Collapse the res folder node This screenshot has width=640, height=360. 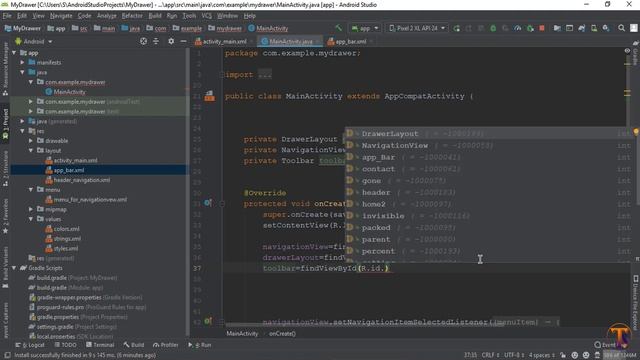coord(22,131)
